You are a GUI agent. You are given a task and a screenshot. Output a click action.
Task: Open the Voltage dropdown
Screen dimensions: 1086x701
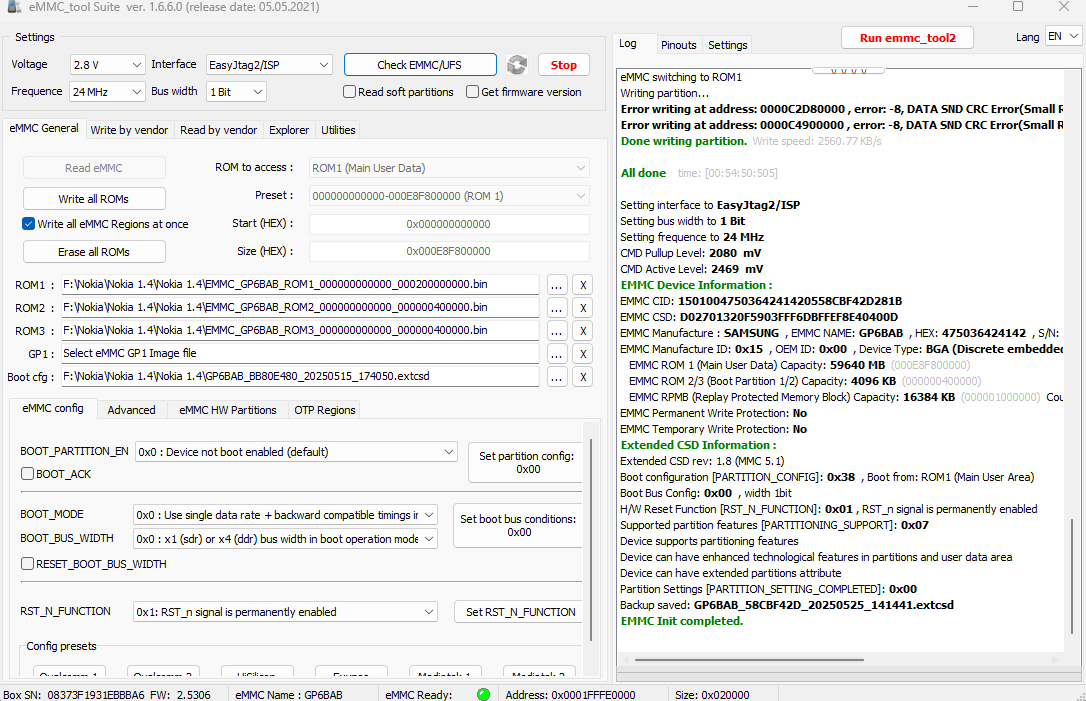pos(107,64)
